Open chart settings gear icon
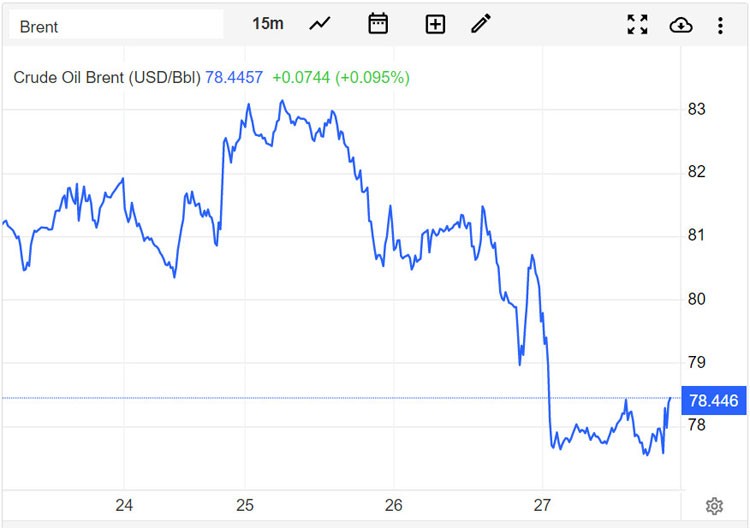 click(x=714, y=506)
